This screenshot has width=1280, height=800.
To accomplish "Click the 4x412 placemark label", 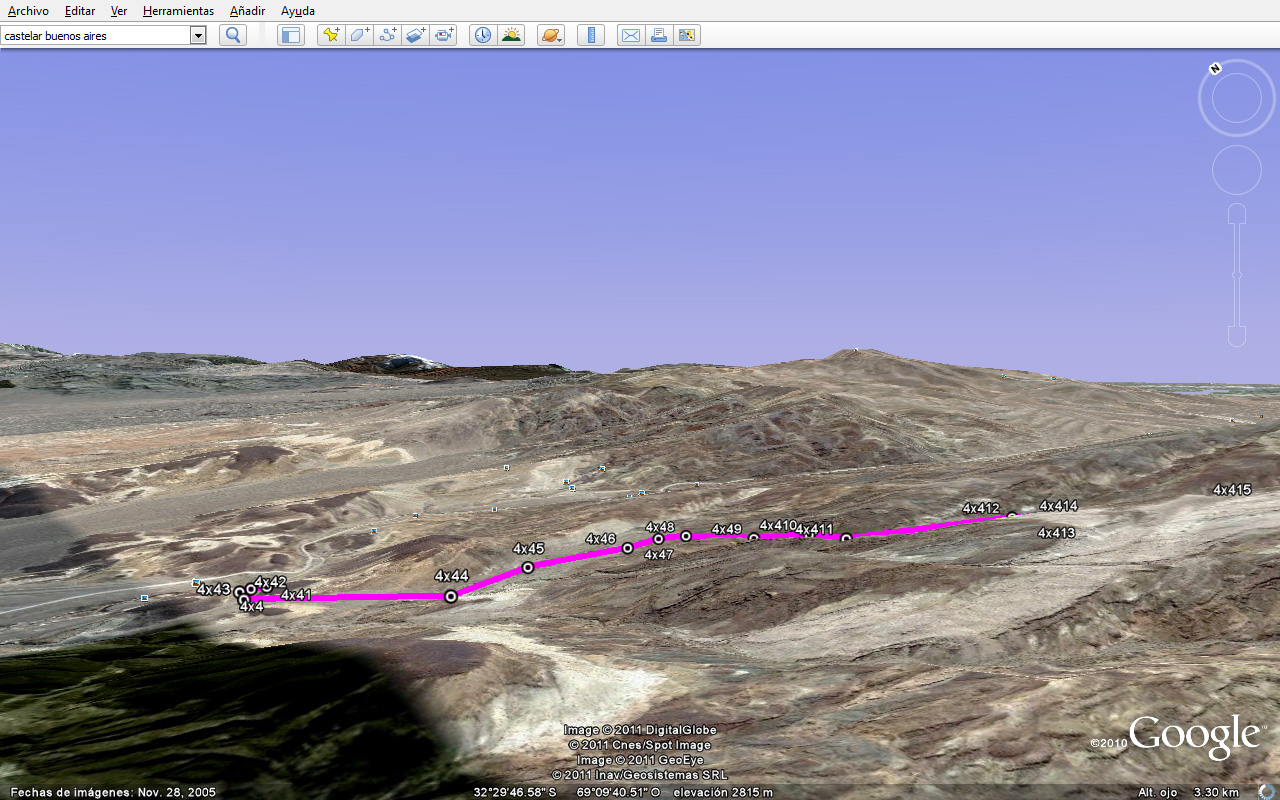I will coord(981,509).
